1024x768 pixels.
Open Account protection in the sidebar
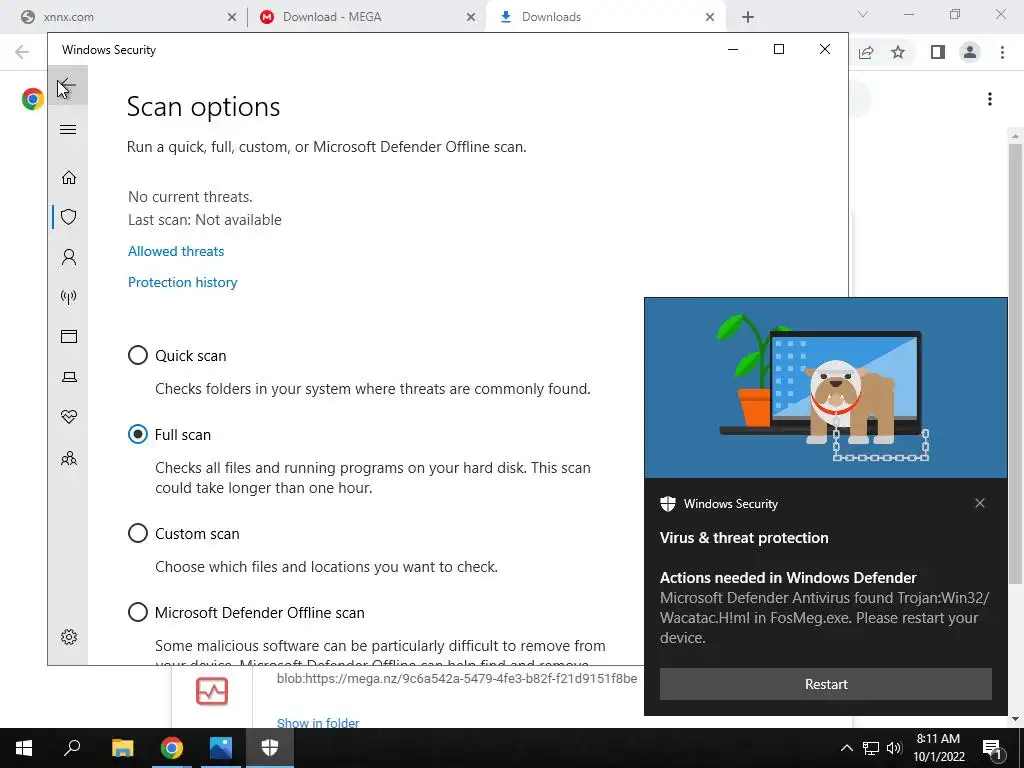(69, 257)
